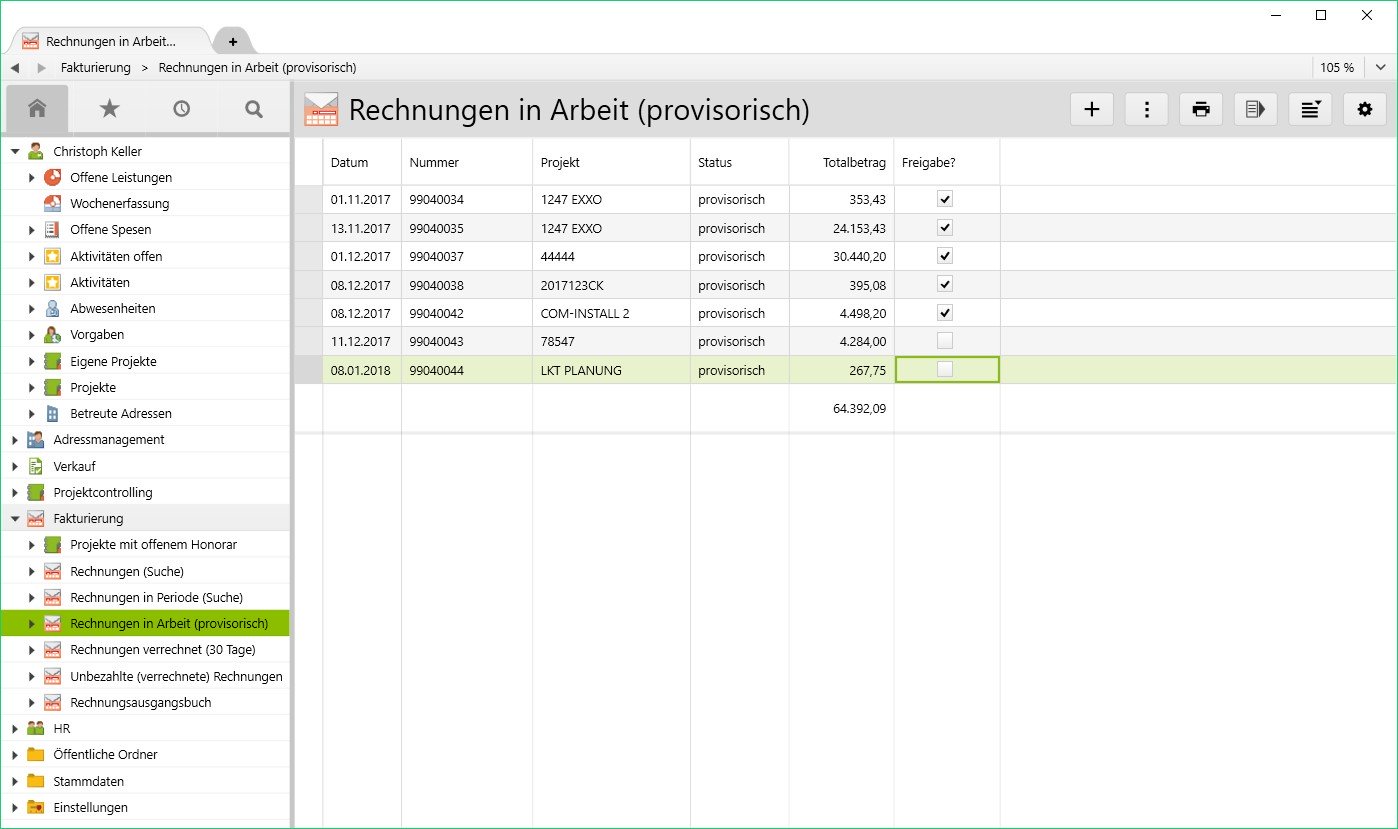1398x829 pixels.
Task: Print the invoice list
Action: pos(1200,109)
